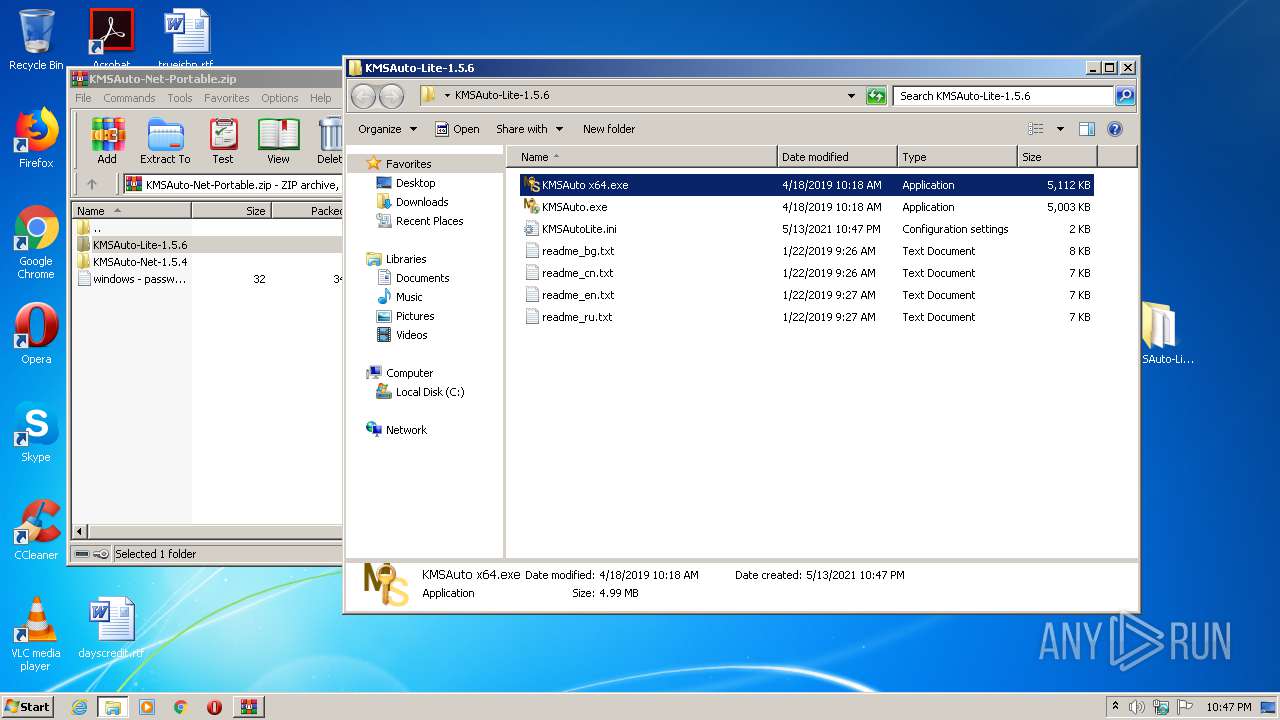This screenshot has height=720, width=1280.
Task: Expand Organize dropdown menu
Action: click(x=387, y=129)
